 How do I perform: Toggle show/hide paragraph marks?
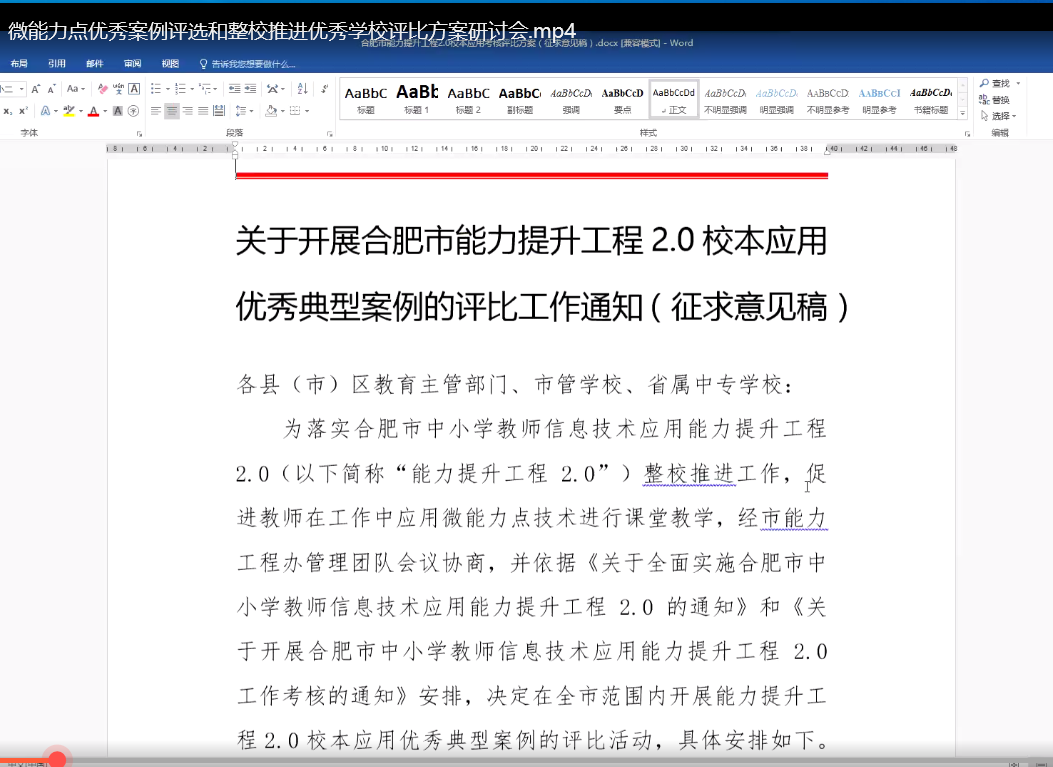(x=324, y=89)
